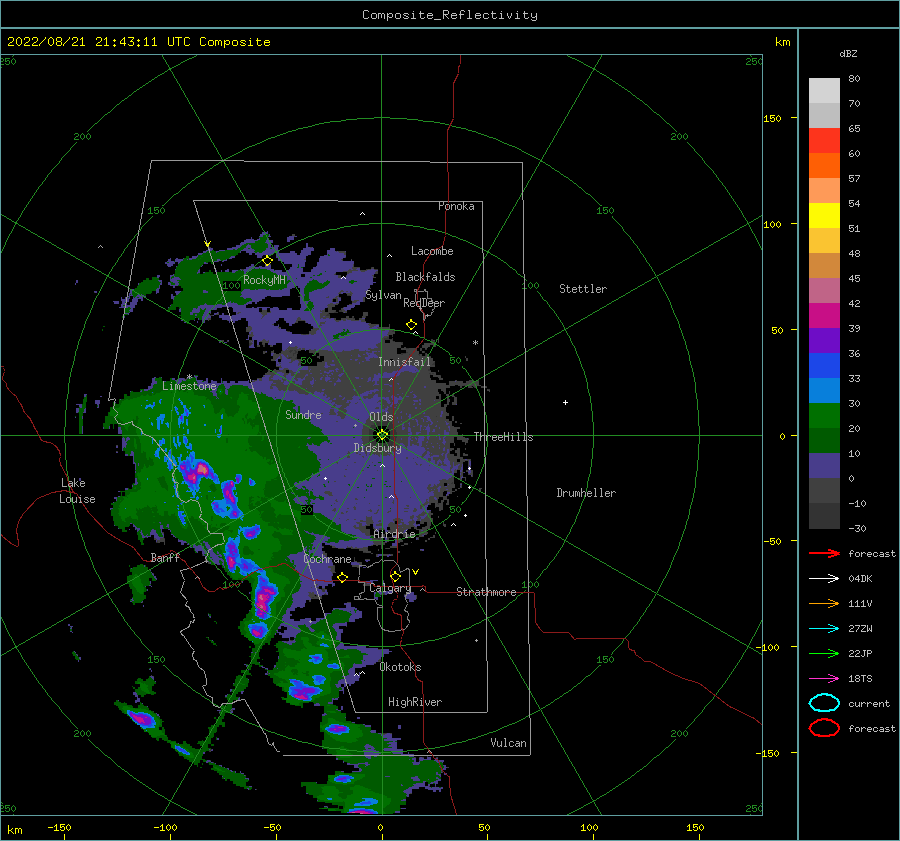Click the bright green 30 dBZ swatch
Viewport: 900px width, 841px height.
coord(824,415)
